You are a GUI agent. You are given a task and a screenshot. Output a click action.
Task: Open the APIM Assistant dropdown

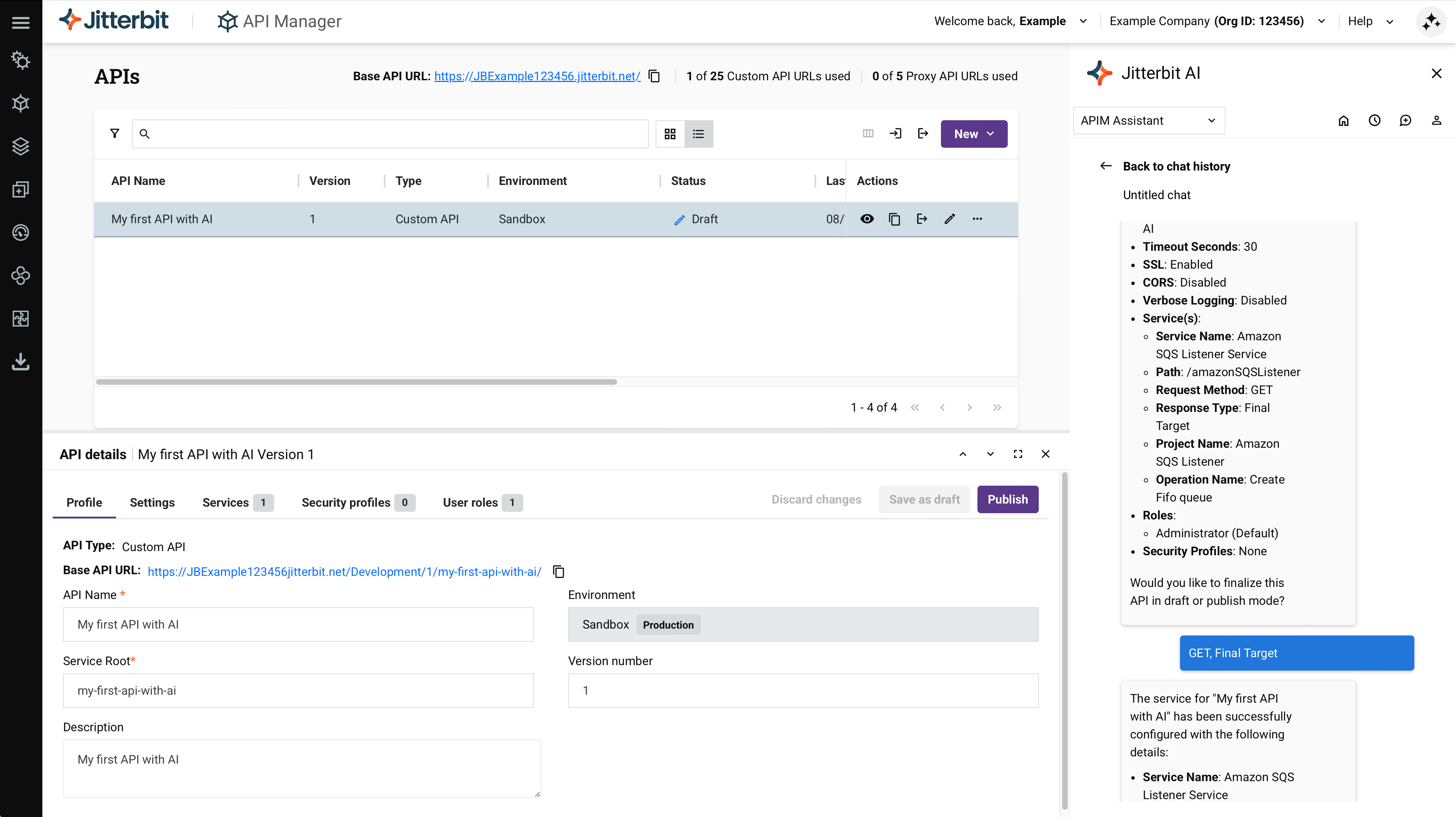[1149, 120]
